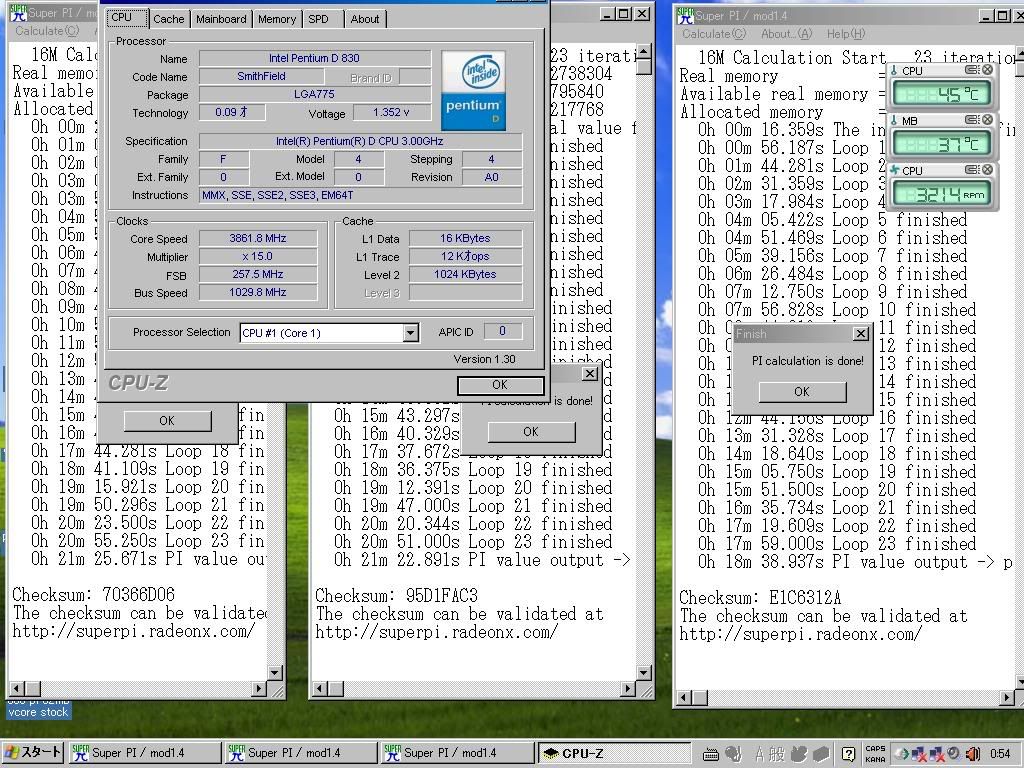Click OK in the CPU-Z window
1024x768 pixels.
(500, 385)
